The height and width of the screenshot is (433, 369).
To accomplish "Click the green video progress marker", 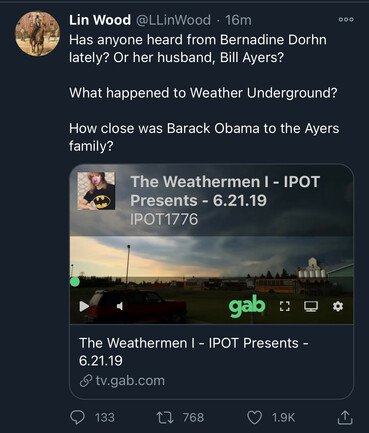I will 75,282.
